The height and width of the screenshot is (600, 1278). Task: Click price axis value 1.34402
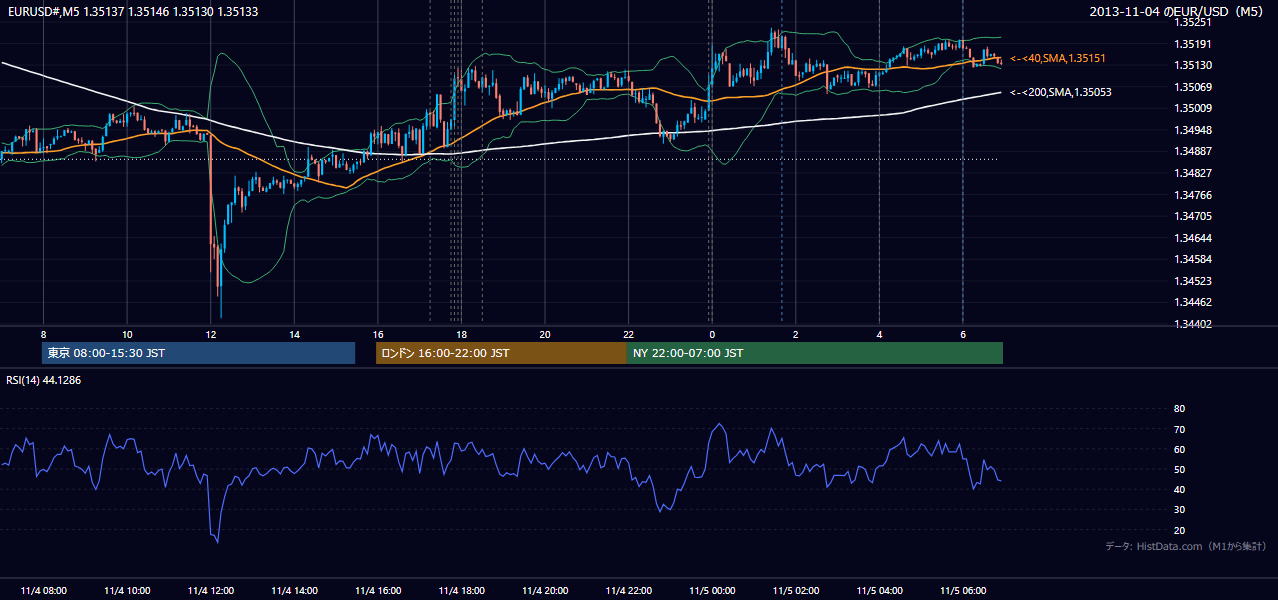1193,324
